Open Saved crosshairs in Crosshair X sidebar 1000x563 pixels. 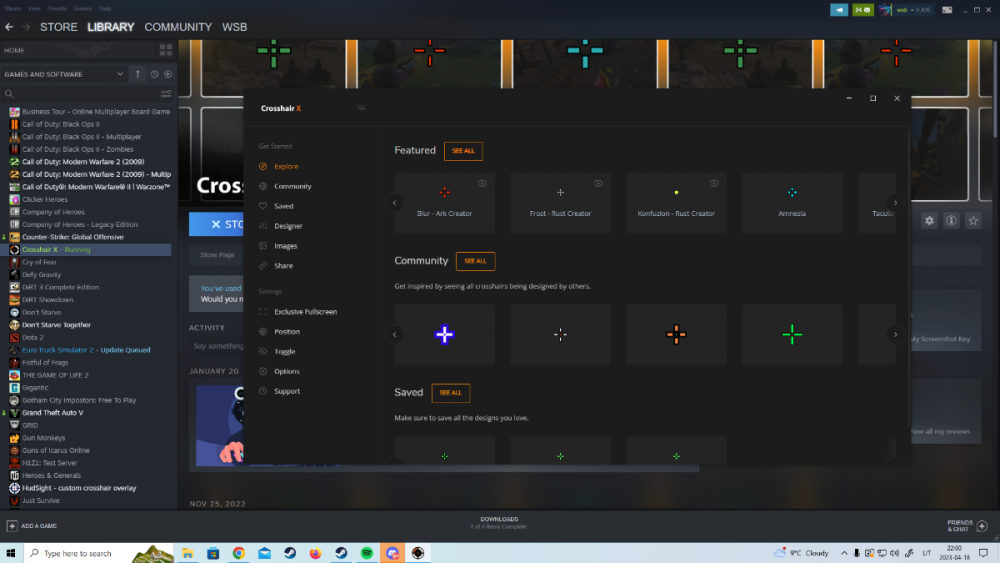pyautogui.click(x=283, y=206)
